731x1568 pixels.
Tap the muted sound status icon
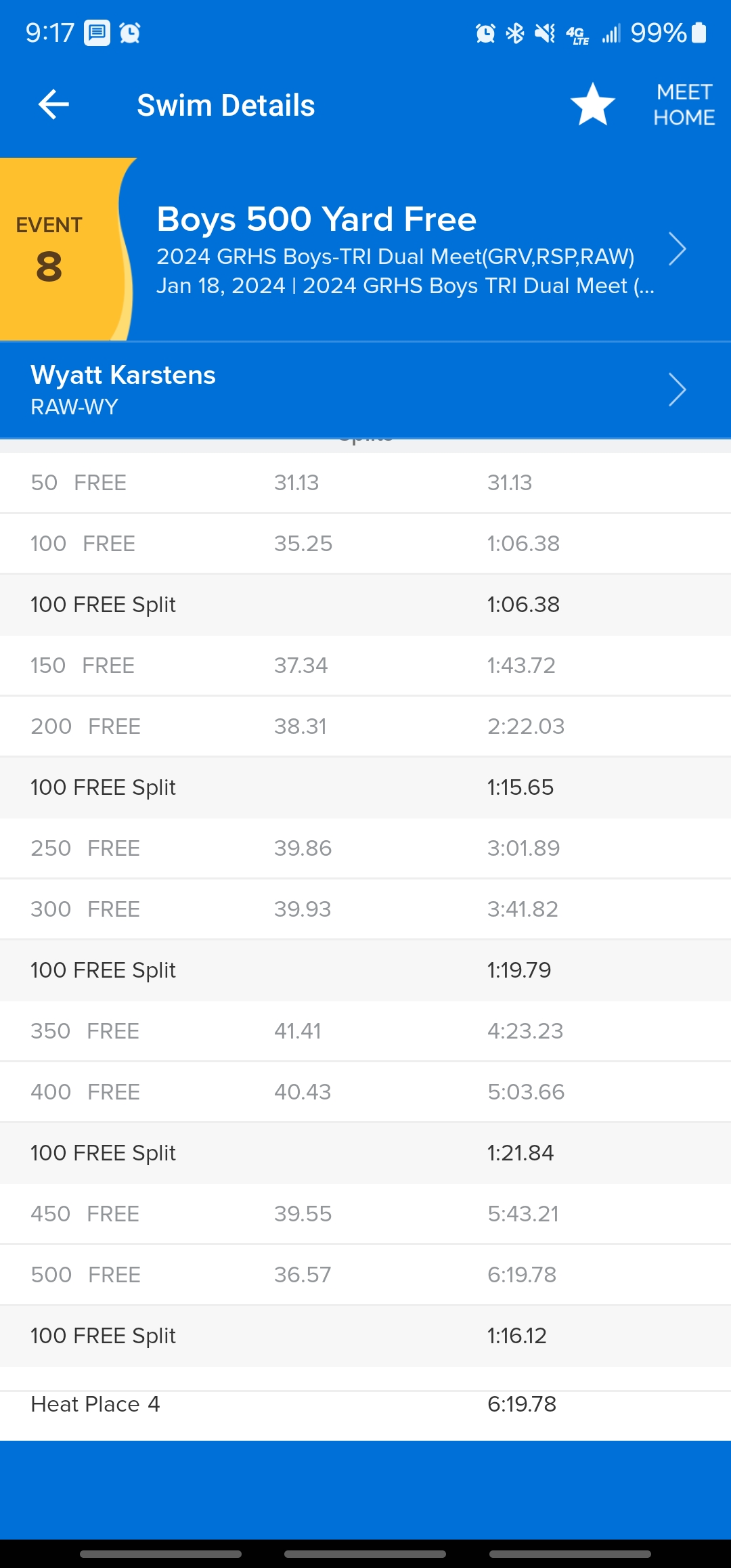(545, 32)
